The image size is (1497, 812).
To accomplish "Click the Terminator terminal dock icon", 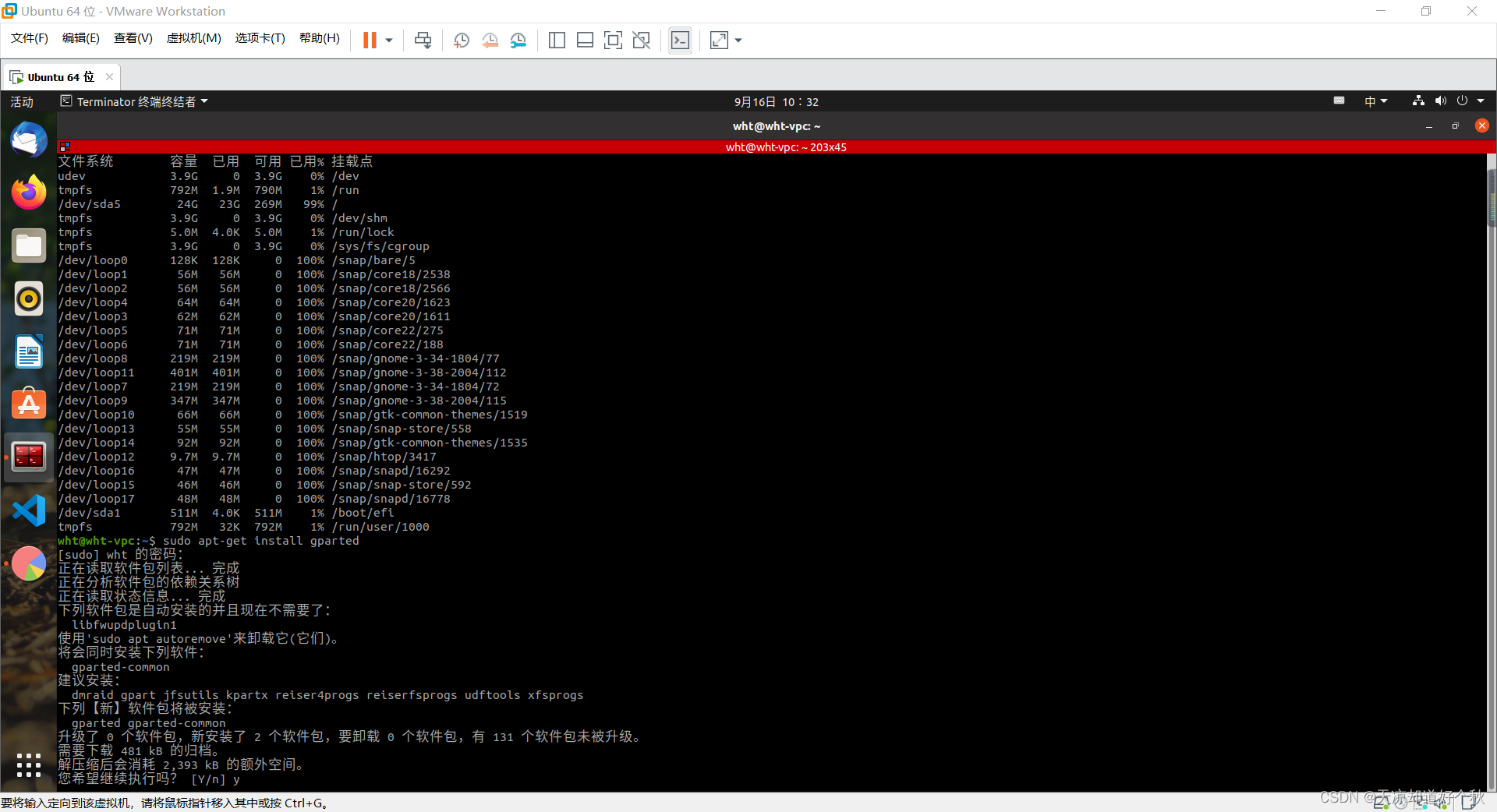I will [29, 457].
